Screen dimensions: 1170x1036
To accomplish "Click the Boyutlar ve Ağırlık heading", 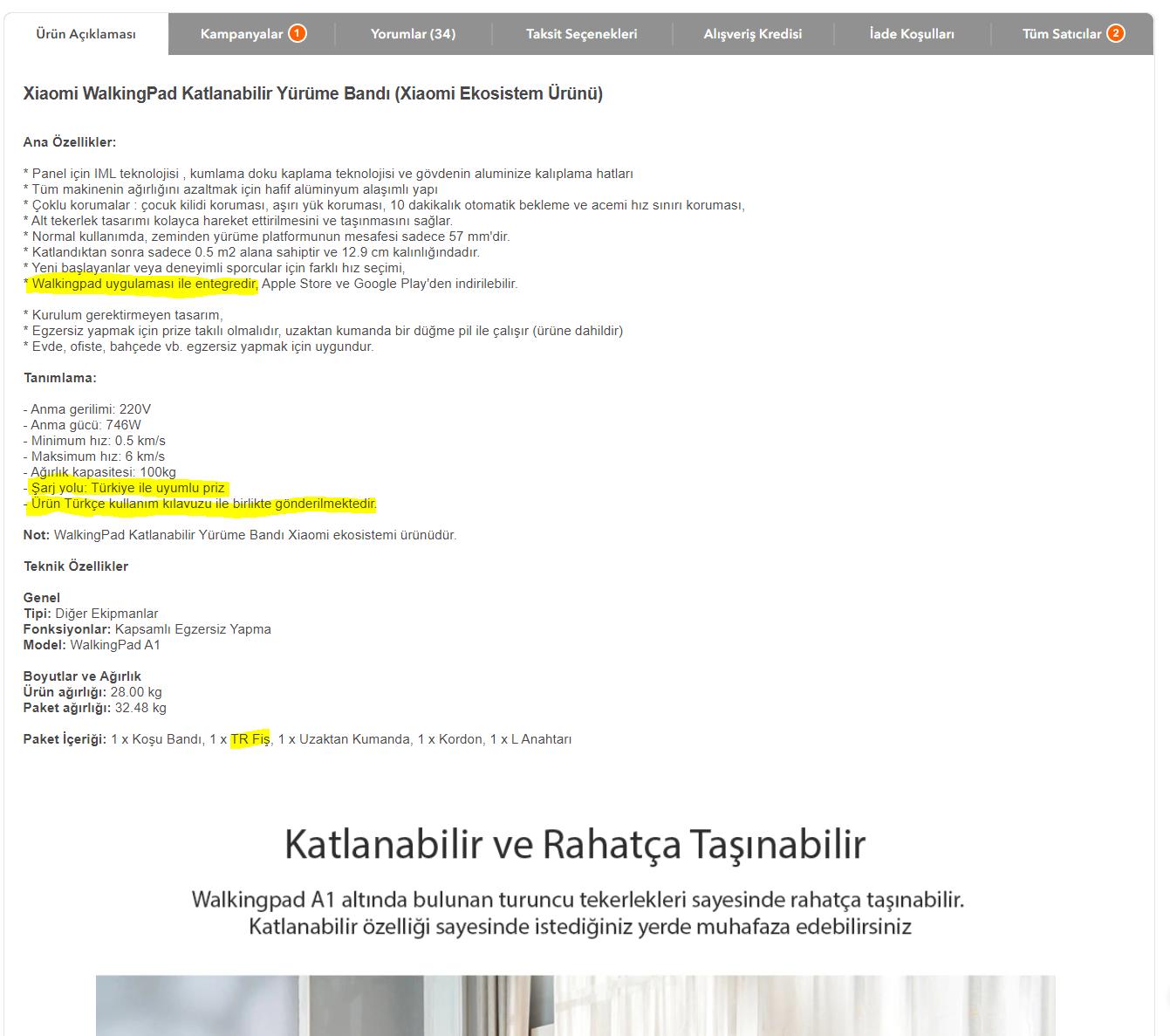I will (82, 676).
